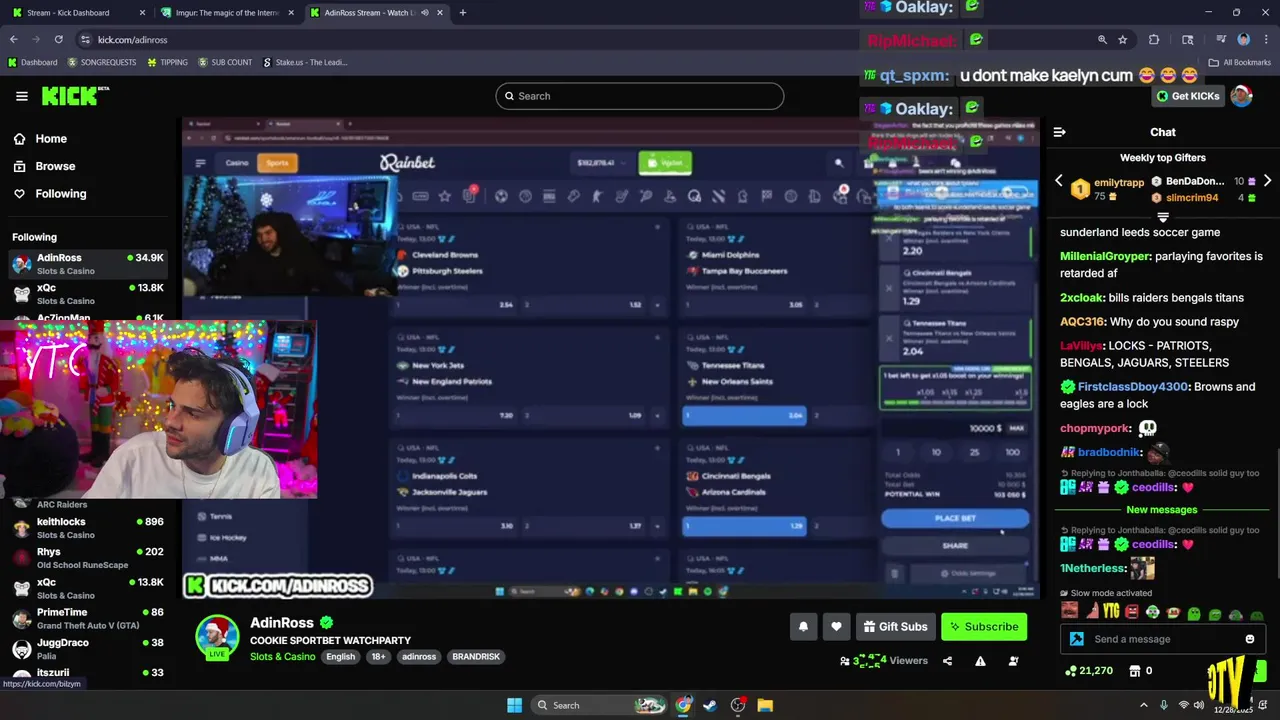Viewport: 1280px width, 720px height.
Task: Open the Windows Start menu
Action: point(514,705)
